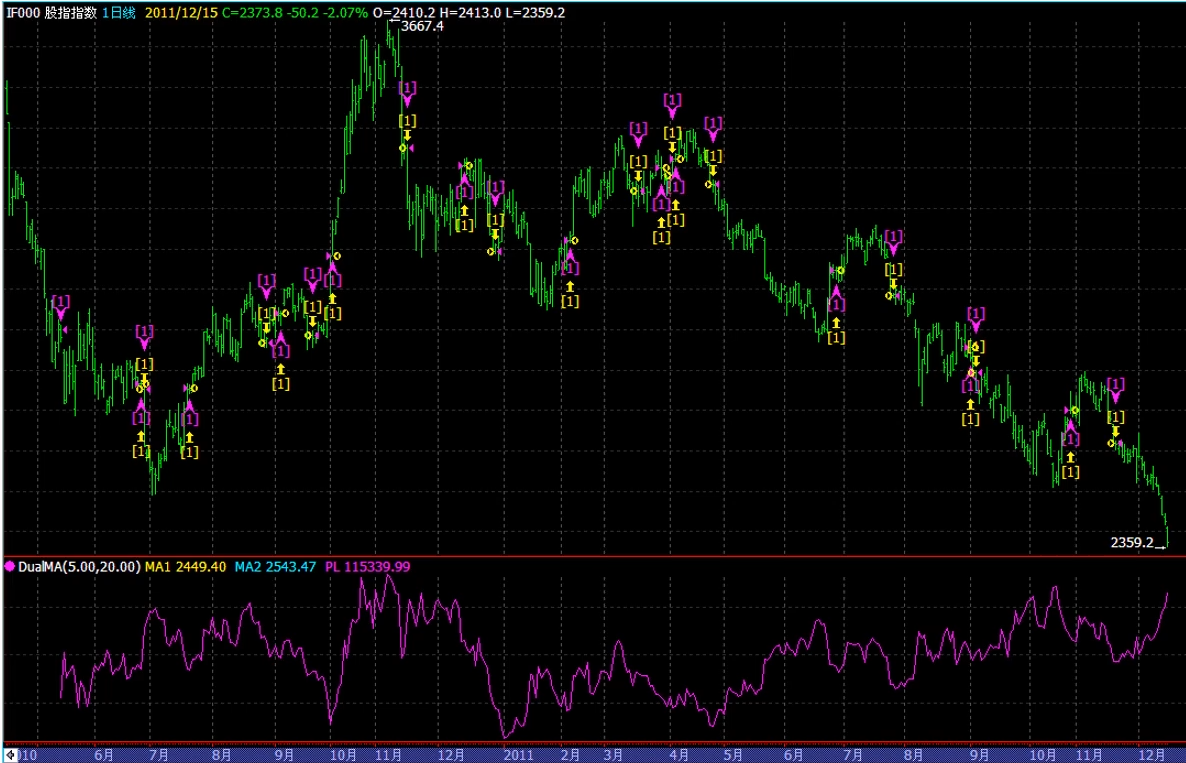
Task: Click the magenta [1] marker above August 2011
Action: [x=893, y=237]
